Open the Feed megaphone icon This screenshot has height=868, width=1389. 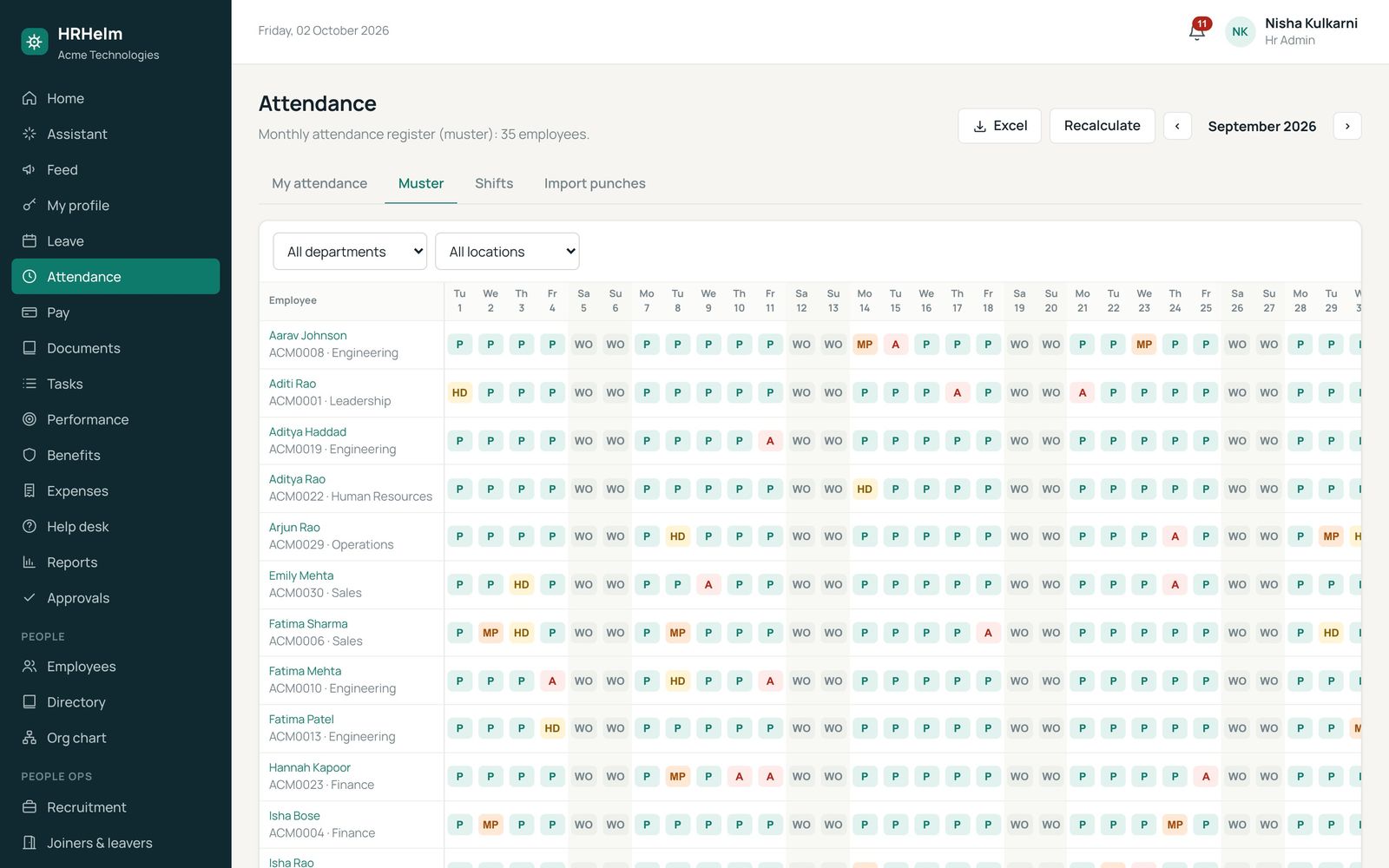(30, 169)
